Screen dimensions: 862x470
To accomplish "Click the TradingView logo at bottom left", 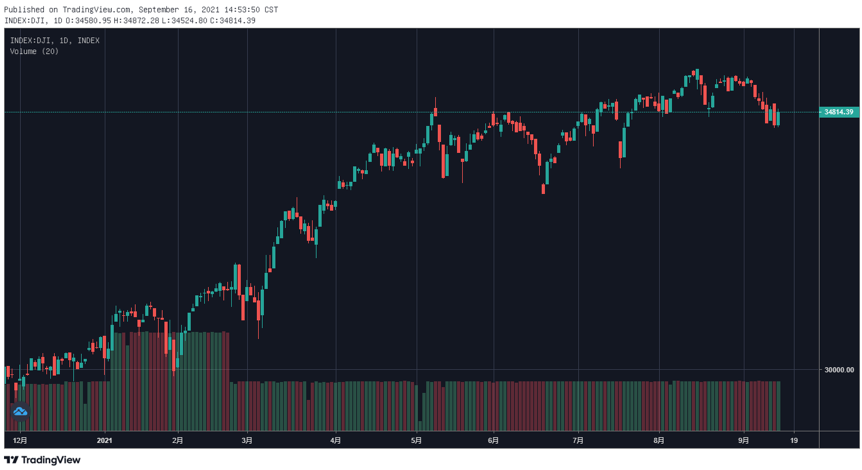I will tap(42, 460).
